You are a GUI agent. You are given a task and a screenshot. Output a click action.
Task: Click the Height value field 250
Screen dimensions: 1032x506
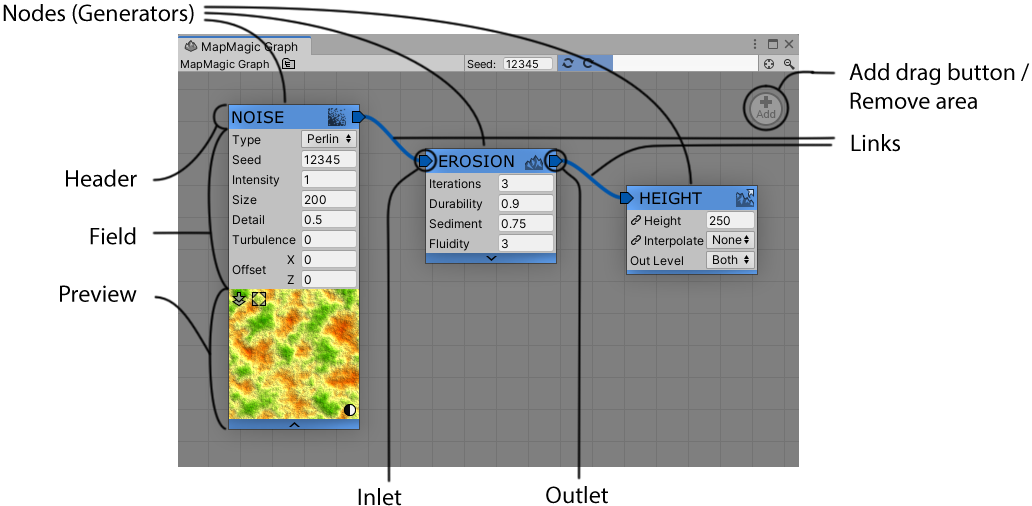coord(731,221)
